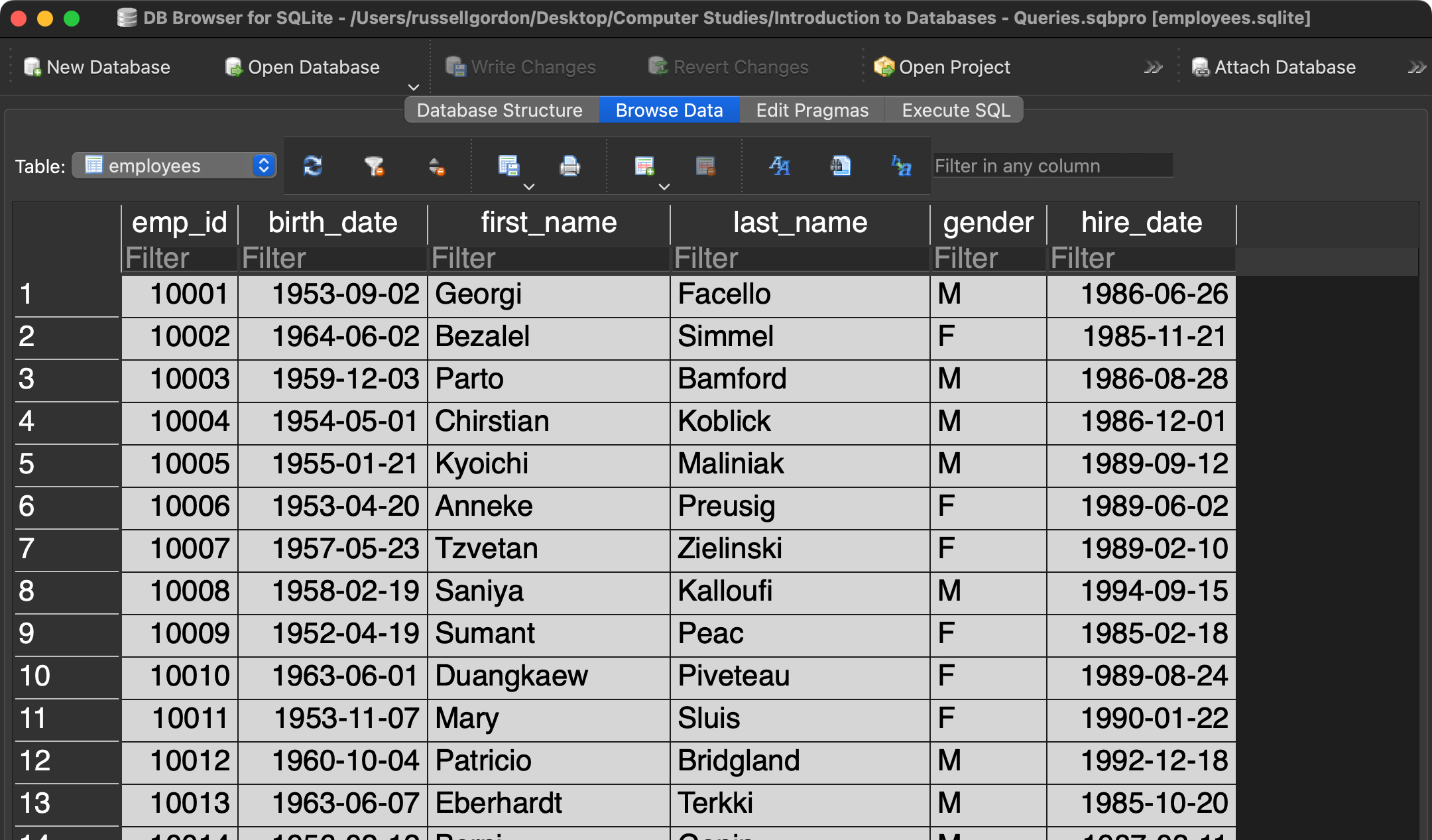This screenshot has width=1432, height=840.
Task: Clear sorting icon
Action: pyautogui.click(x=436, y=166)
